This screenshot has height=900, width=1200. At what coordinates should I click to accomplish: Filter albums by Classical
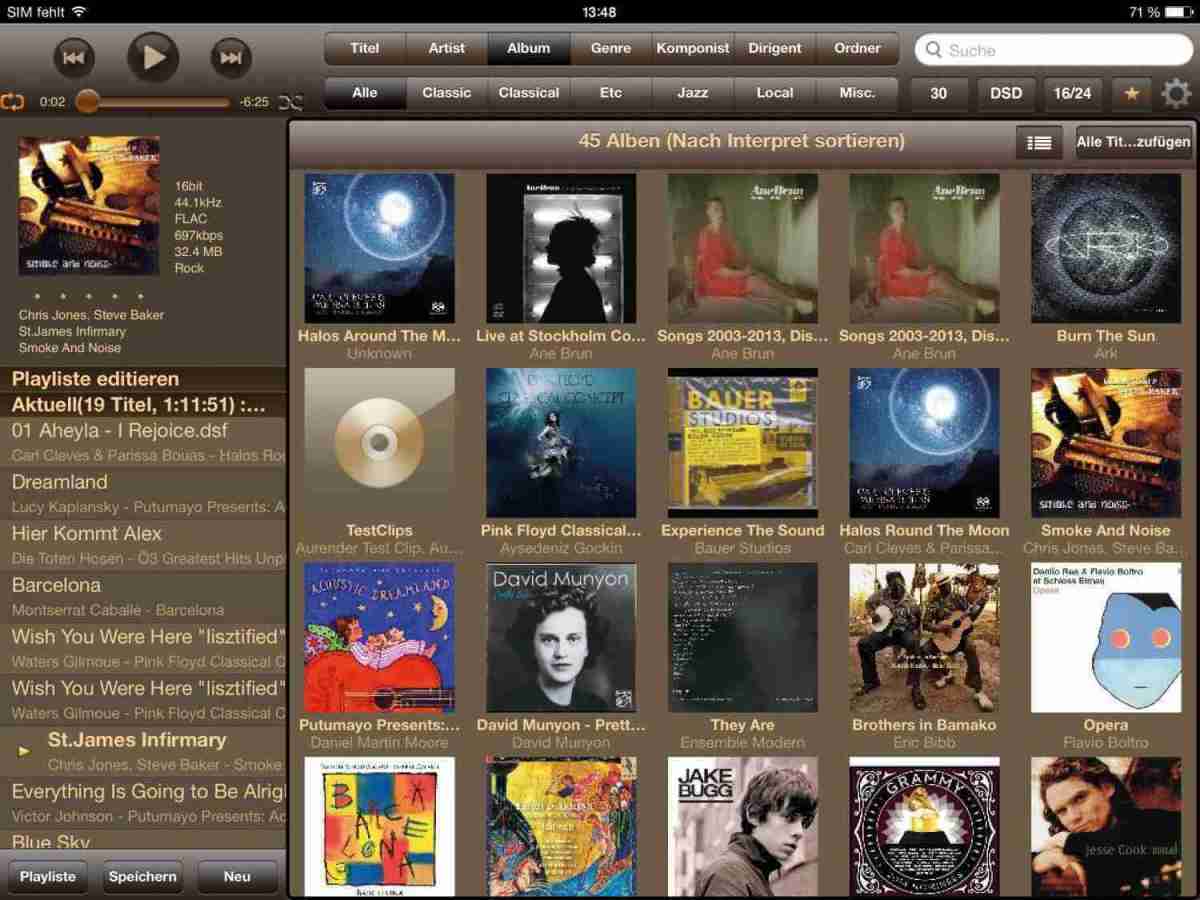[529, 93]
